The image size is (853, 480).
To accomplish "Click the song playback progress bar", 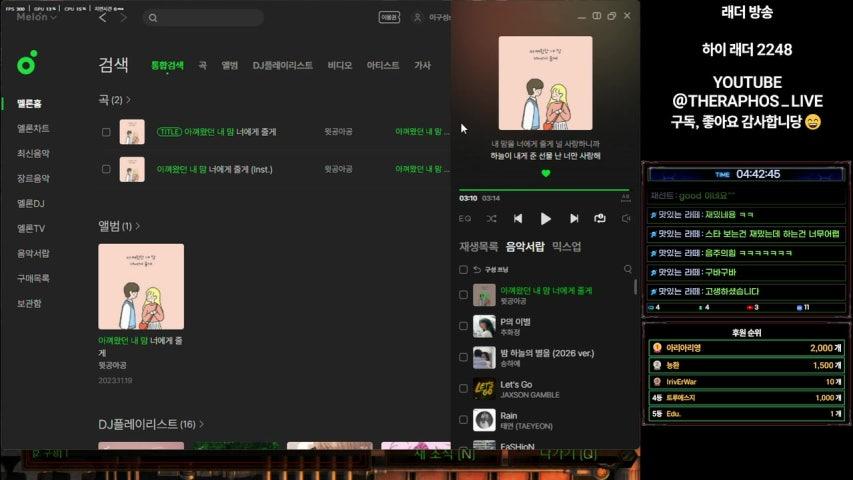I will pyautogui.click(x=544, y=190).
